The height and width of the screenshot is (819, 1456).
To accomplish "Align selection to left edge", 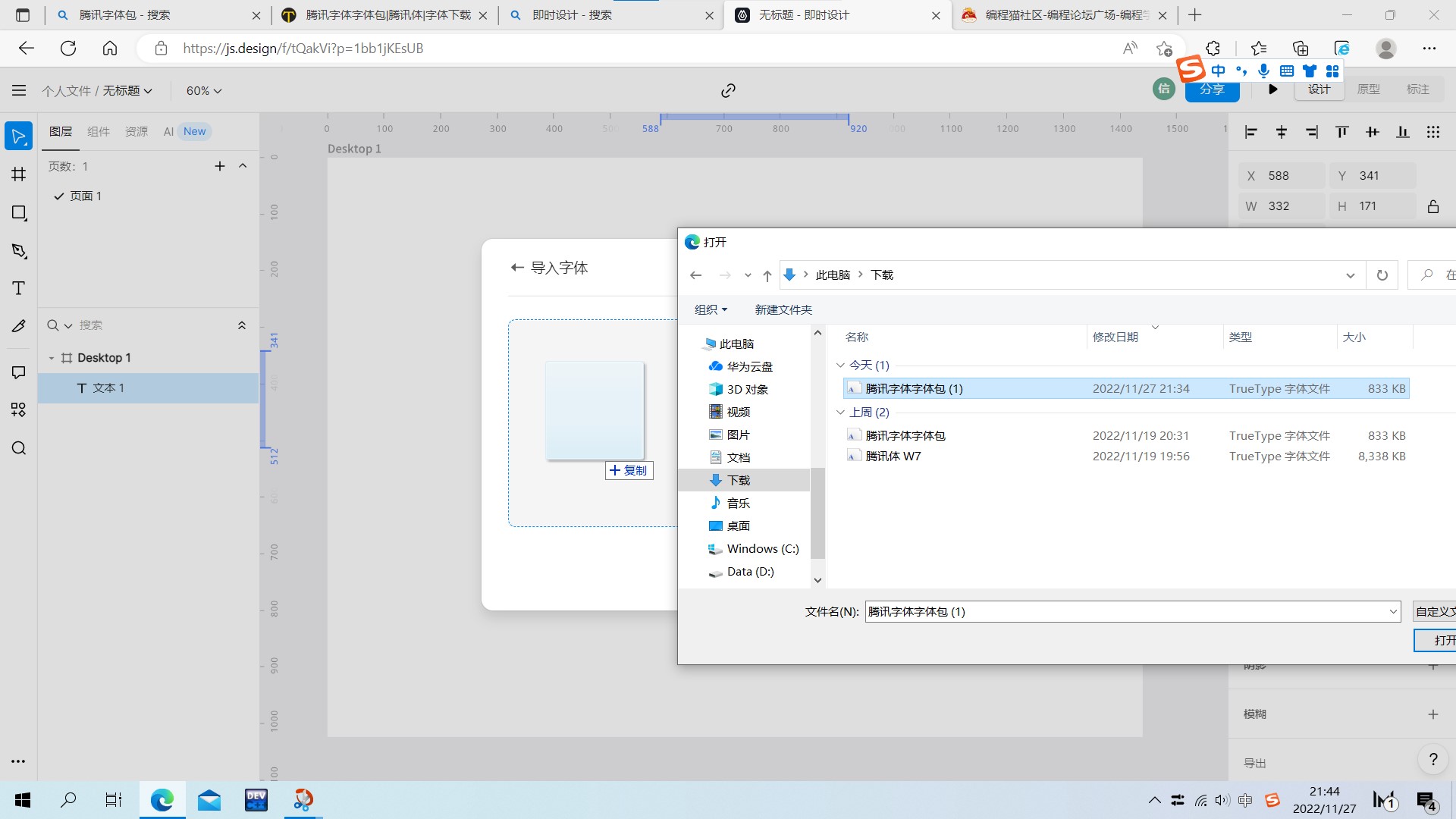I will (x=1251, y=132).
